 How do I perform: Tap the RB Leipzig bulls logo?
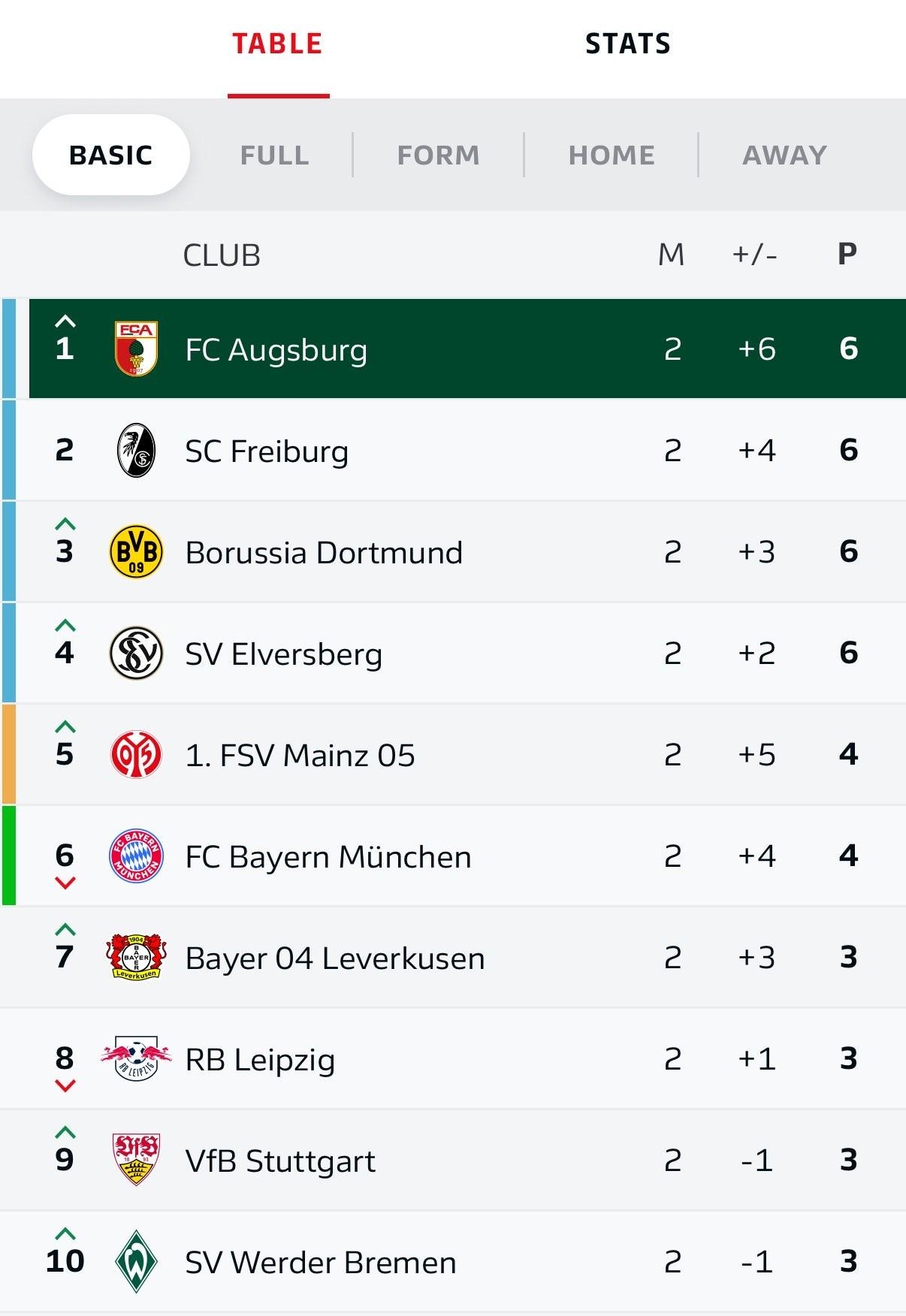pos(136,1058)
